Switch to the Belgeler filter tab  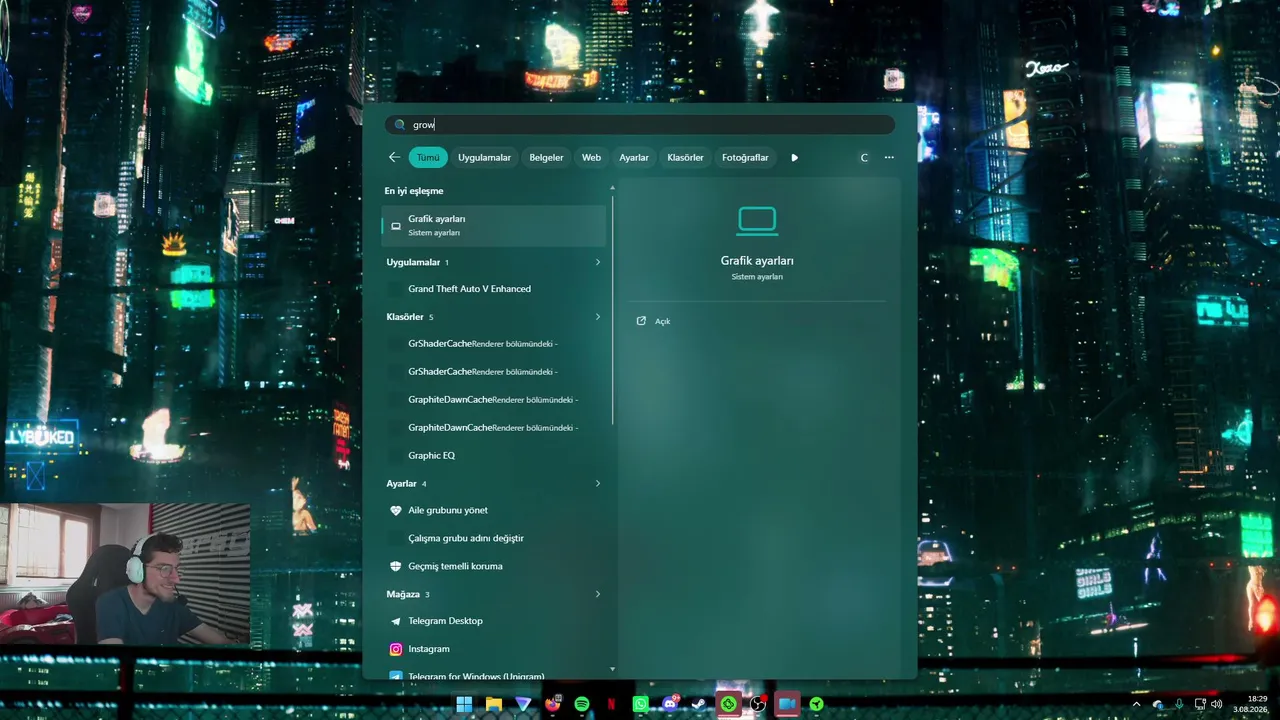(x=546, y=157)
